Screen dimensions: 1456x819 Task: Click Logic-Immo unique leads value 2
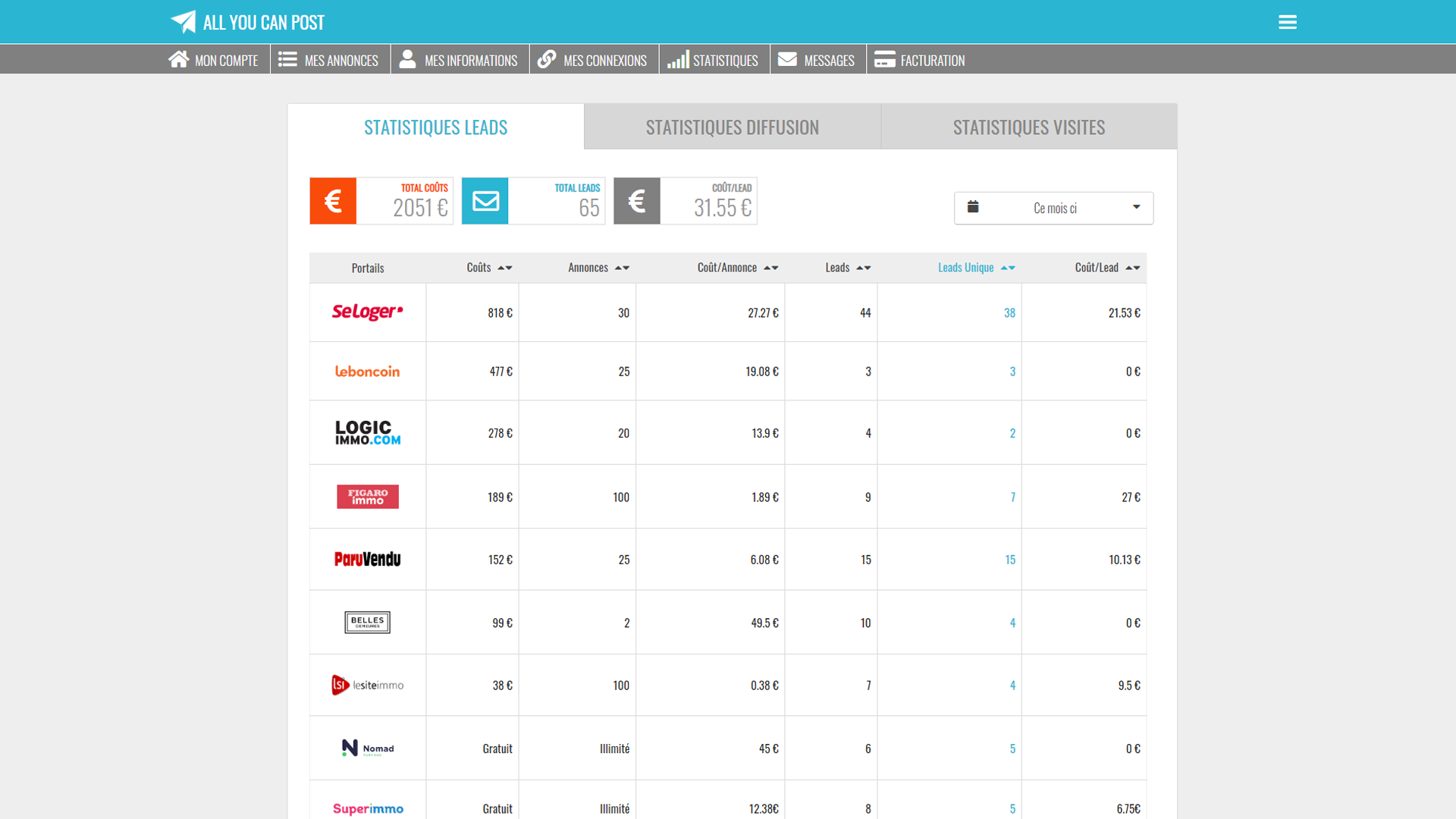point(1012,433)
